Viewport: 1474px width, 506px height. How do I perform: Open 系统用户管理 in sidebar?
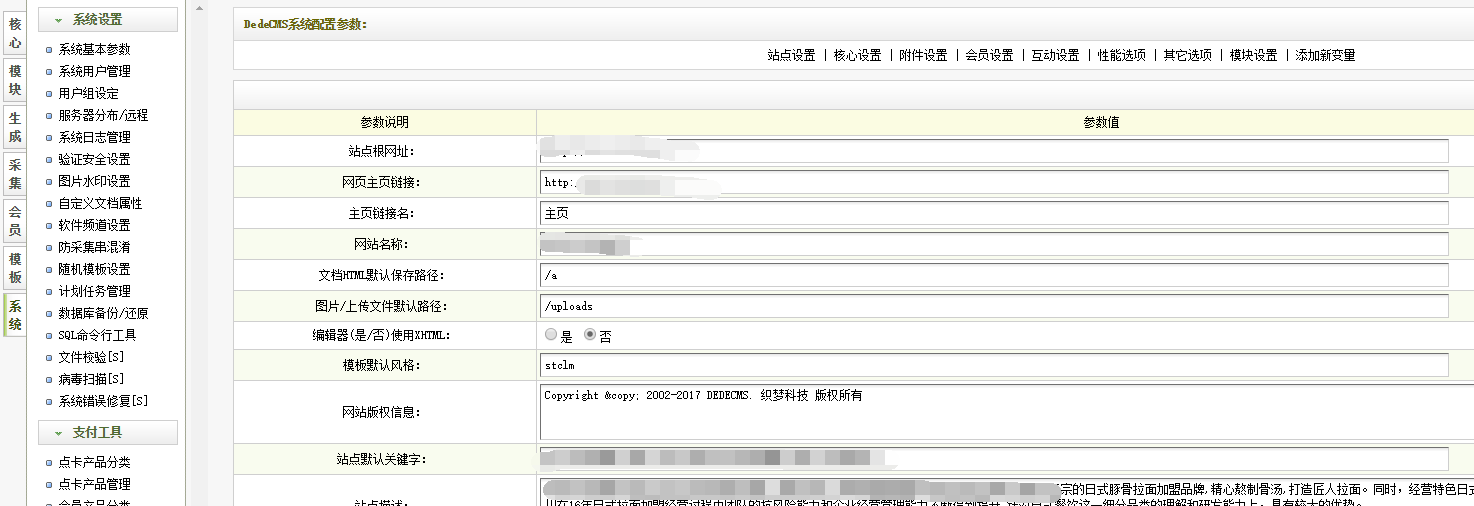(x=94, y=71)
